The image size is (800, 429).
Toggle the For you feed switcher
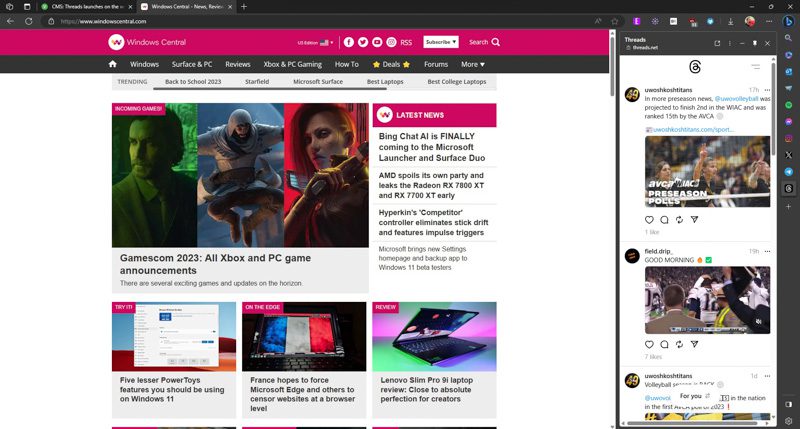[695, 396]
